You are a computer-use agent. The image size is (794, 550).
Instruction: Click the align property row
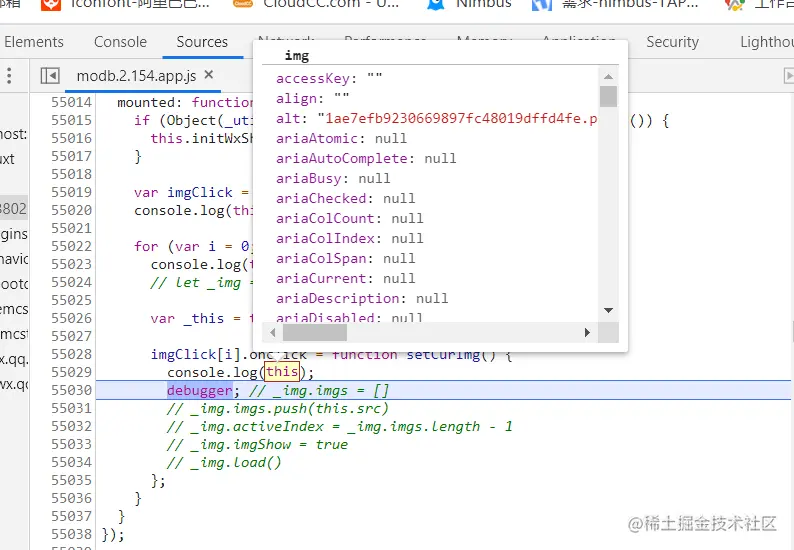point(312,98)
